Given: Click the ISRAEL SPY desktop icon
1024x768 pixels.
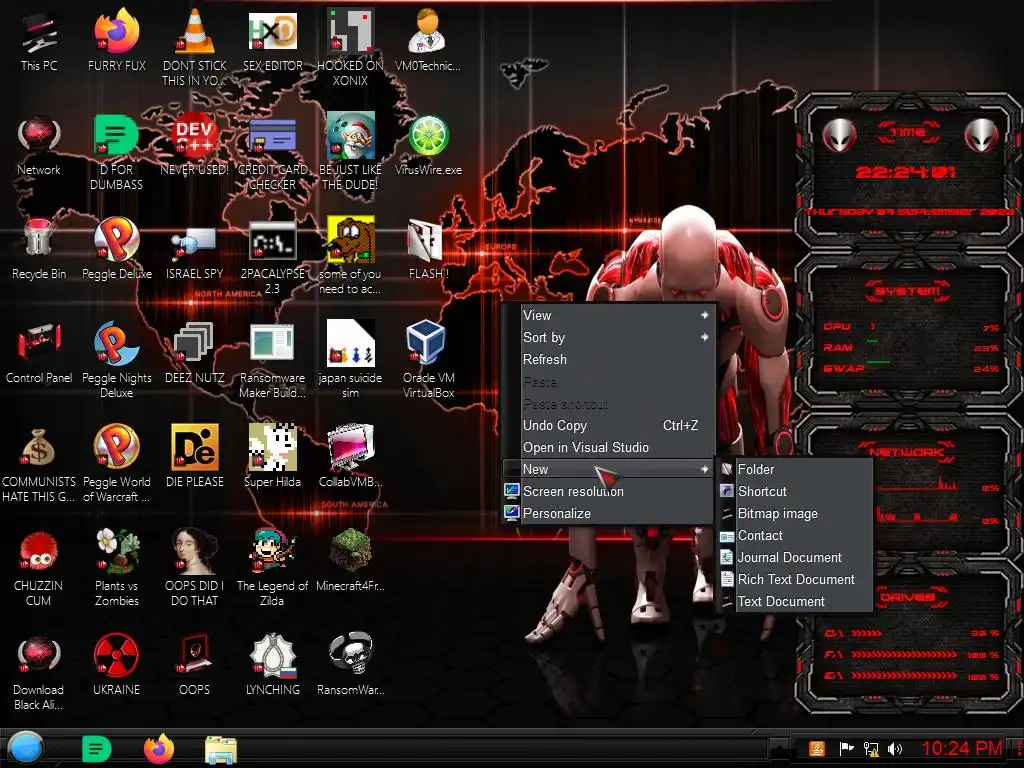Looking at the screenshot, I should click(195, 249).
